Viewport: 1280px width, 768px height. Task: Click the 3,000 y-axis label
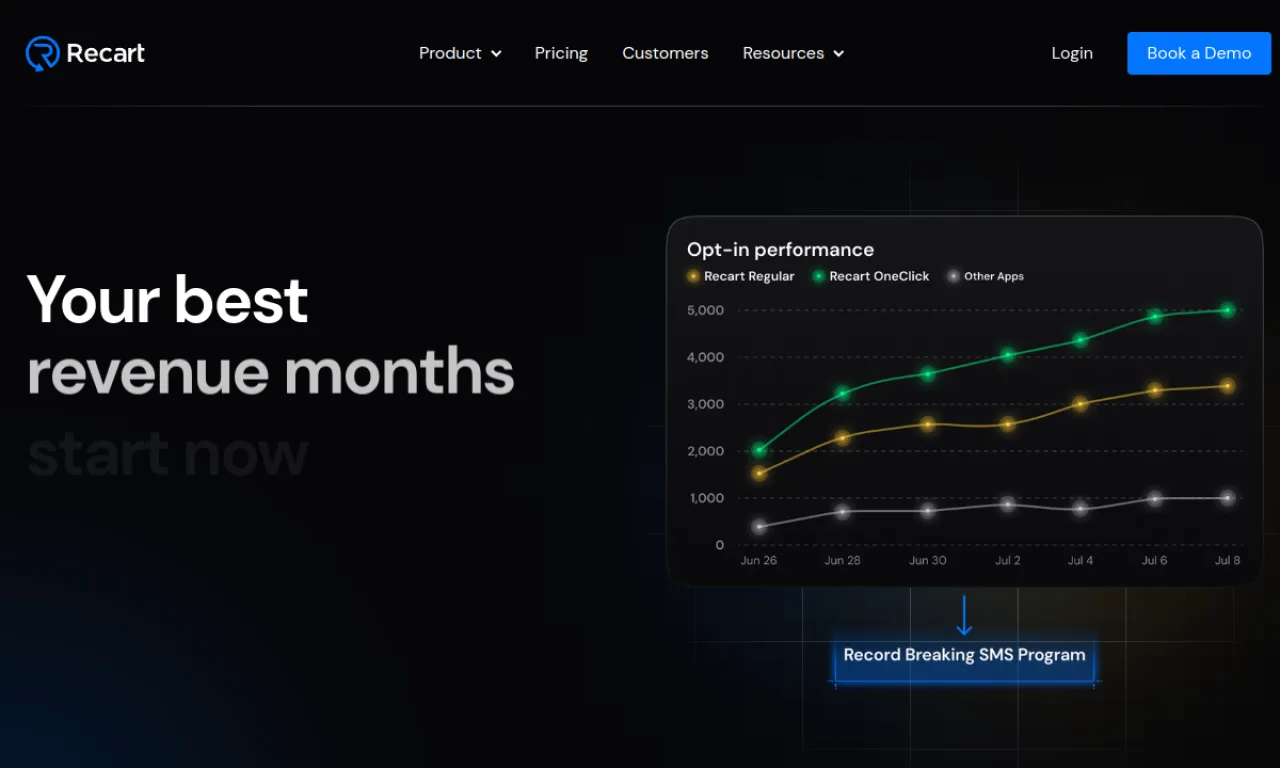pos(705,404)
